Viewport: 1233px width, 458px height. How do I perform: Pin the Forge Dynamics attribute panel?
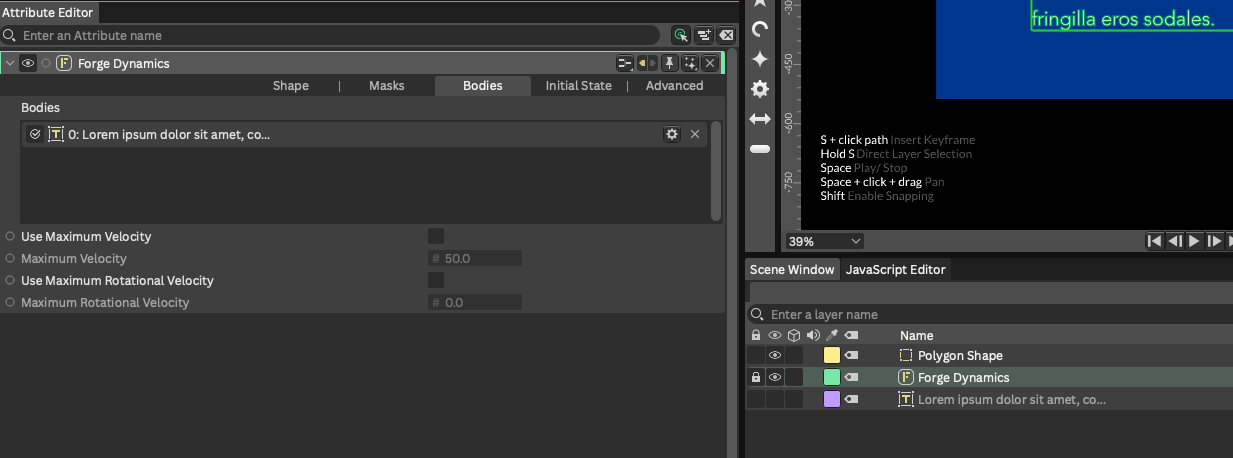(670, 63)
